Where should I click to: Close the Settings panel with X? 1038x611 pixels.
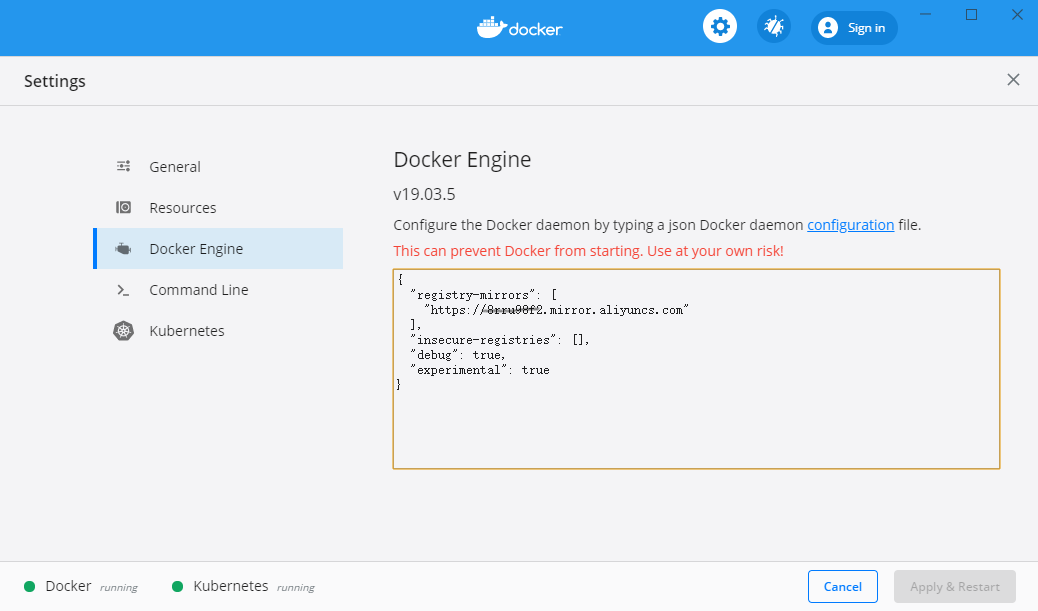coord(1013,80)
